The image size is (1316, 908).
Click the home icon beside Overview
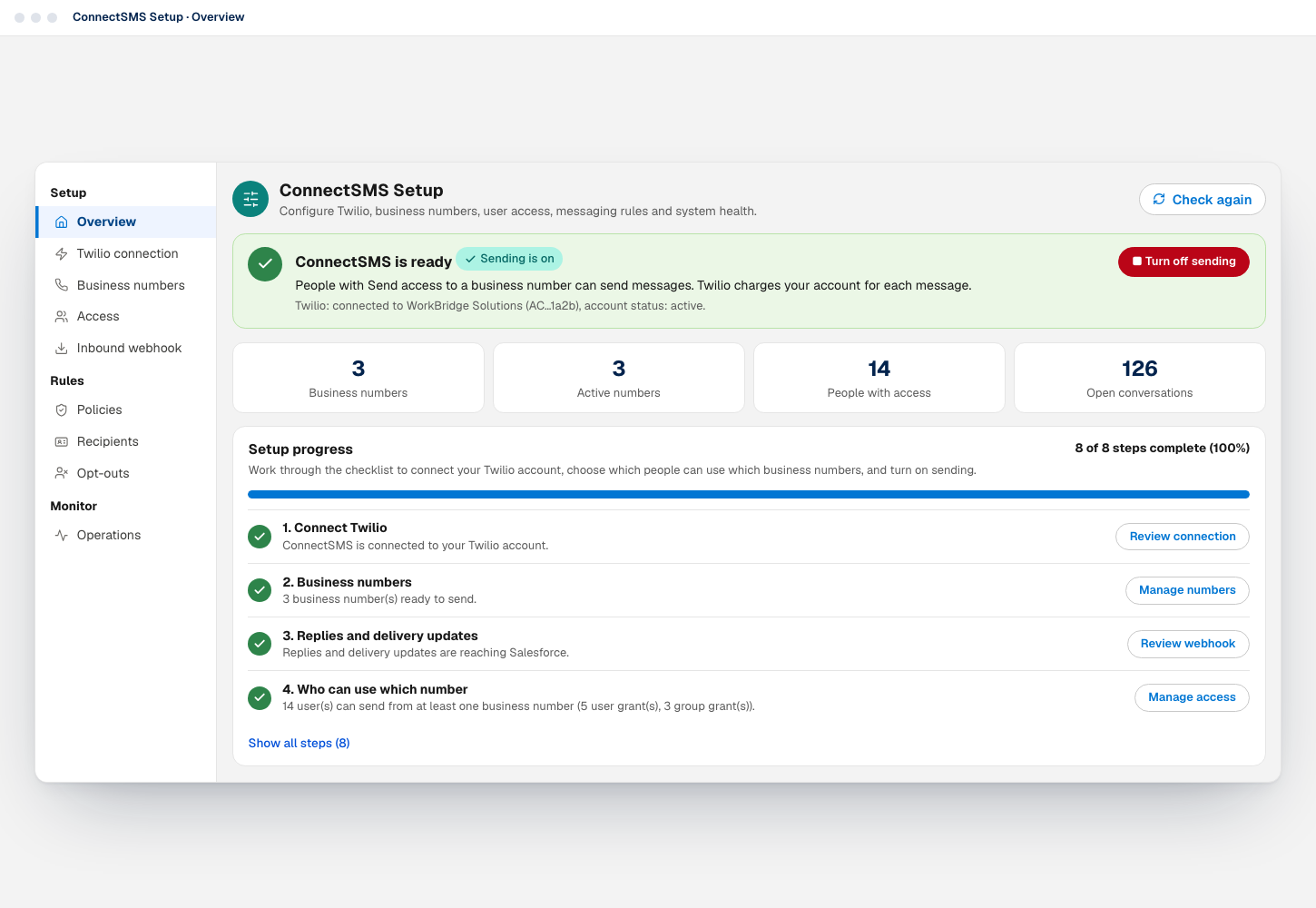click(x=62, y=222)
